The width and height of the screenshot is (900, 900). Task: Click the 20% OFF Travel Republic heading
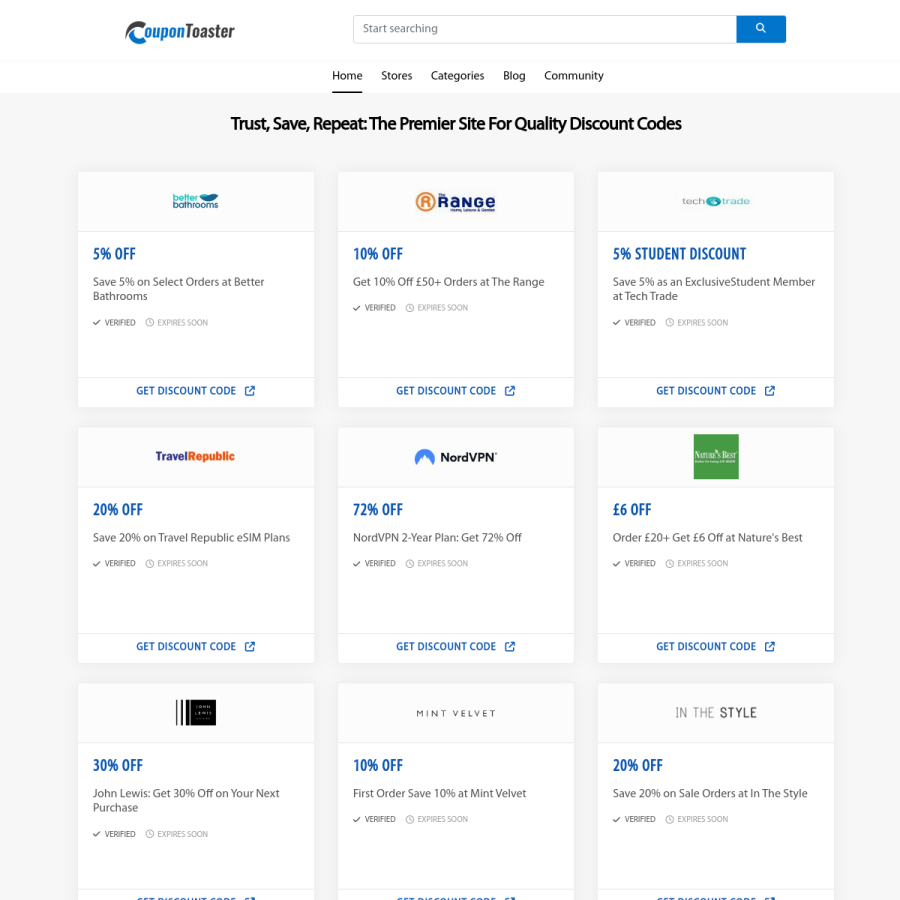(x=118, y=510)
